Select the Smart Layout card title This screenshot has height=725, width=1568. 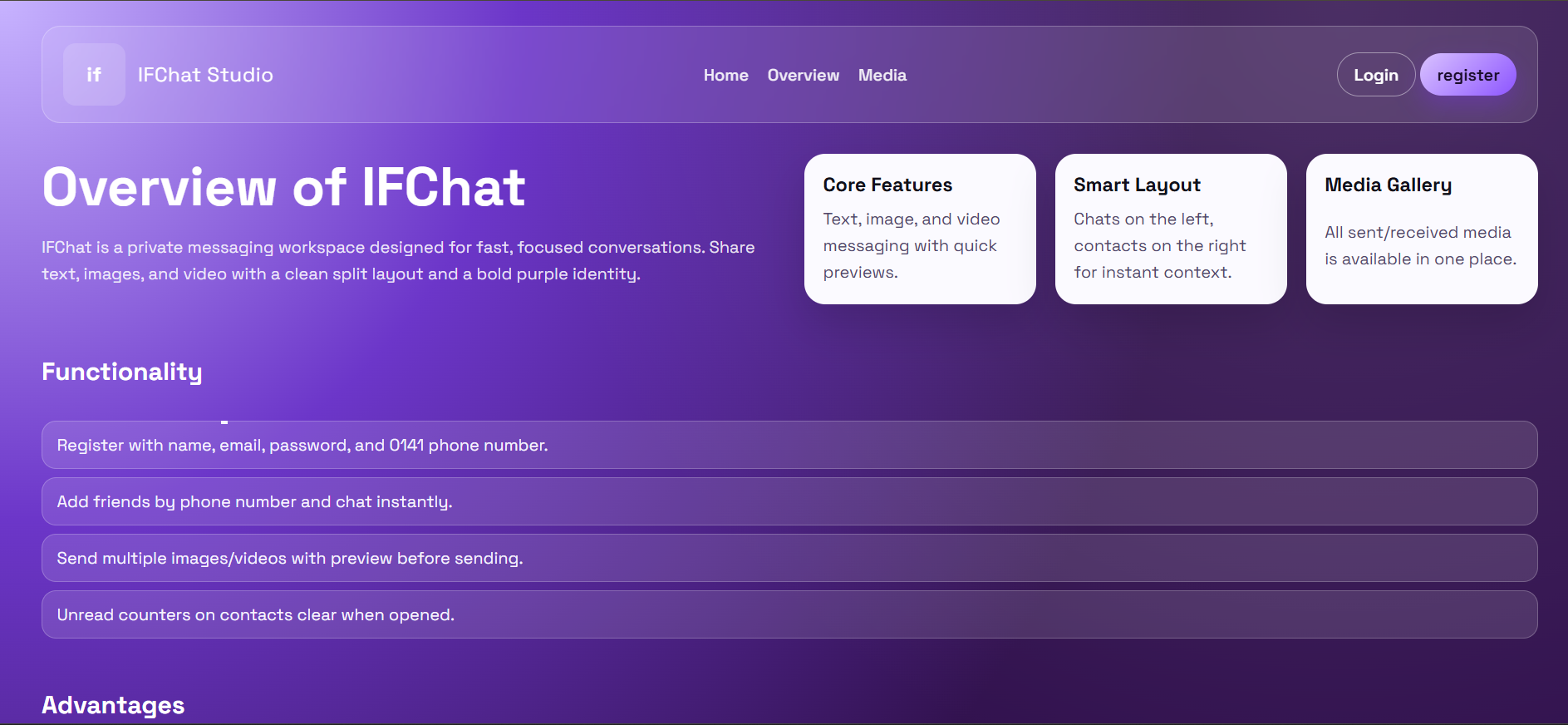[x=1137, y=185]
